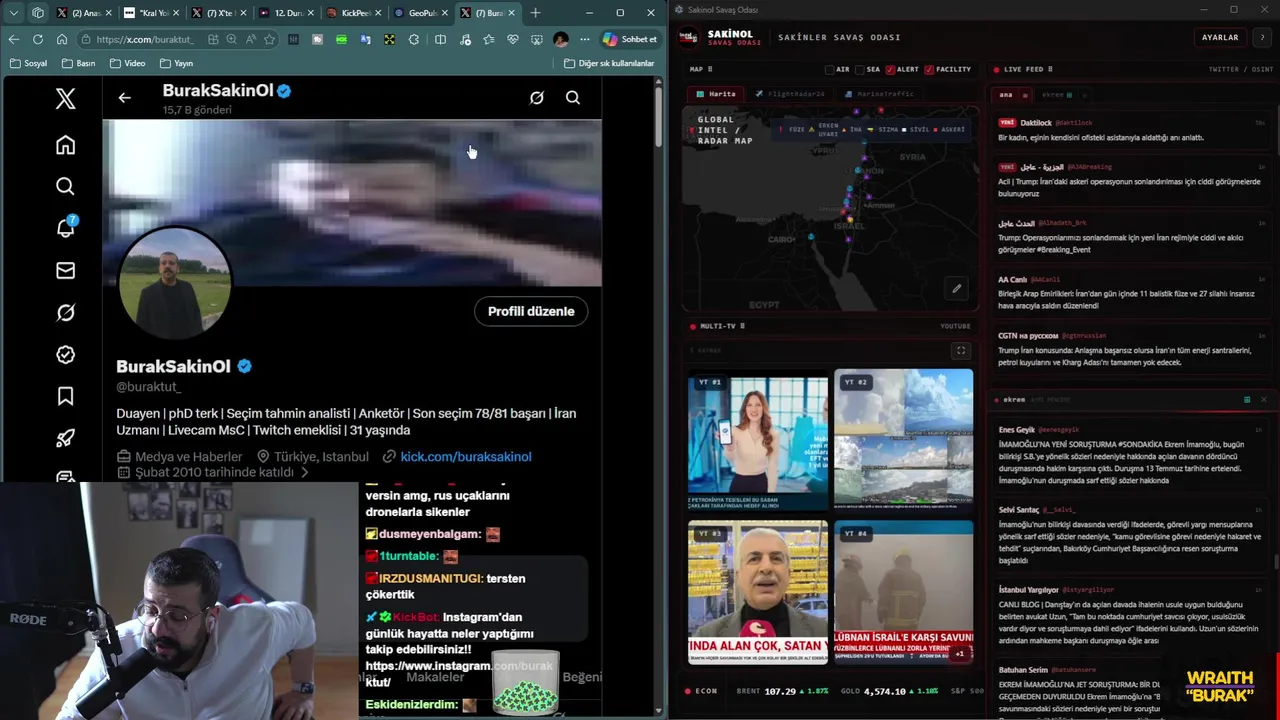Open kick.com/buraksakinol profile link
The height and width of the screenshot is (720, 1280).
[466, 456]
